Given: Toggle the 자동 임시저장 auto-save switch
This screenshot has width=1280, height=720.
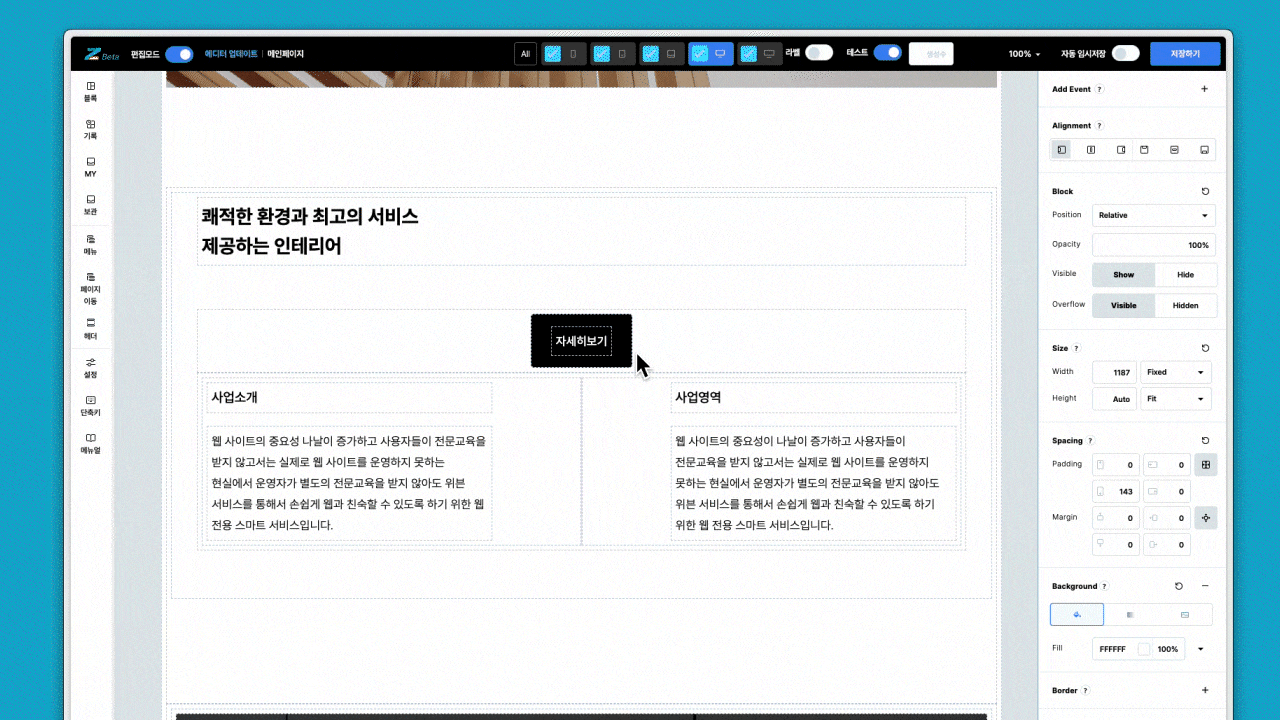Looking at the screenshot, I should (1125, 54).
